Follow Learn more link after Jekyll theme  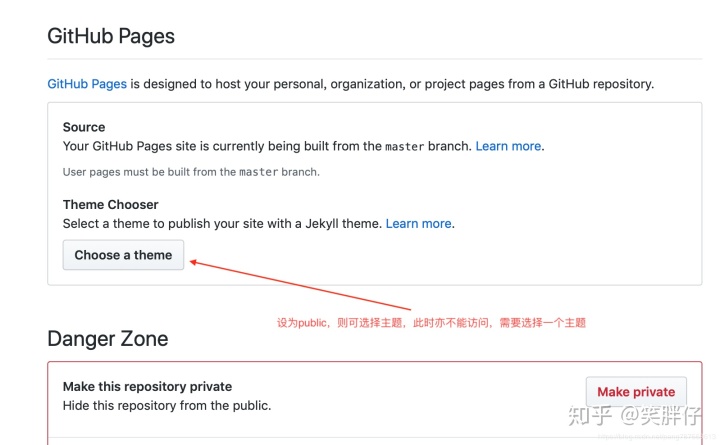tap(418, 224)
